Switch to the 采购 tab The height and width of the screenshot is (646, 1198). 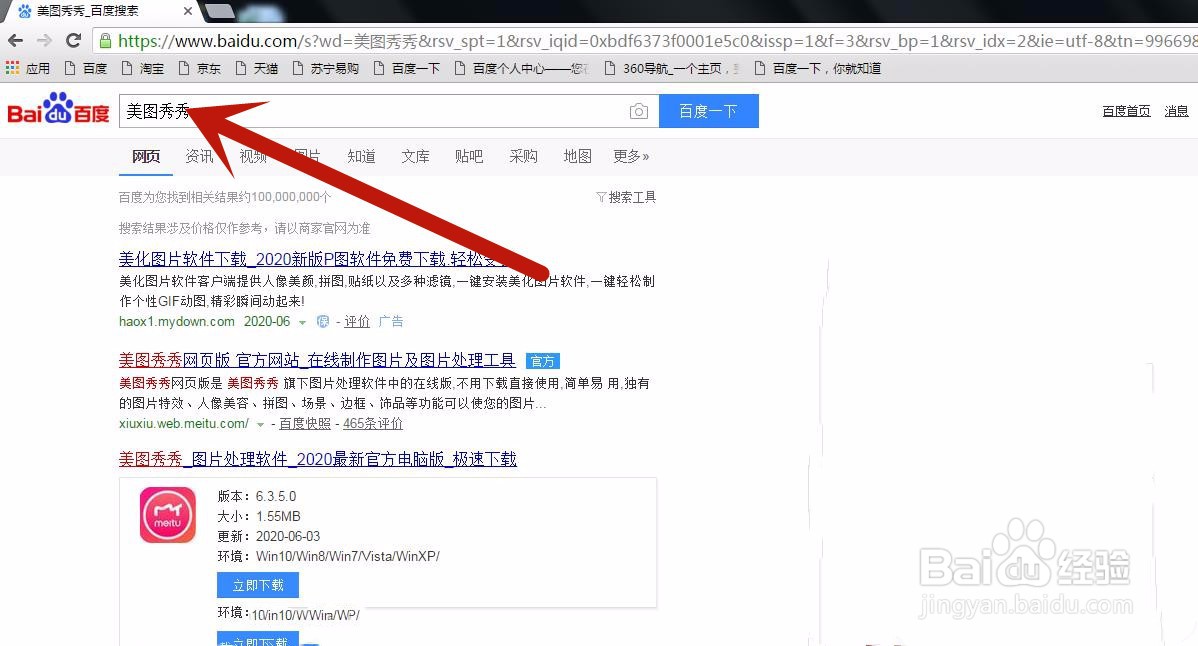(523, 156)
